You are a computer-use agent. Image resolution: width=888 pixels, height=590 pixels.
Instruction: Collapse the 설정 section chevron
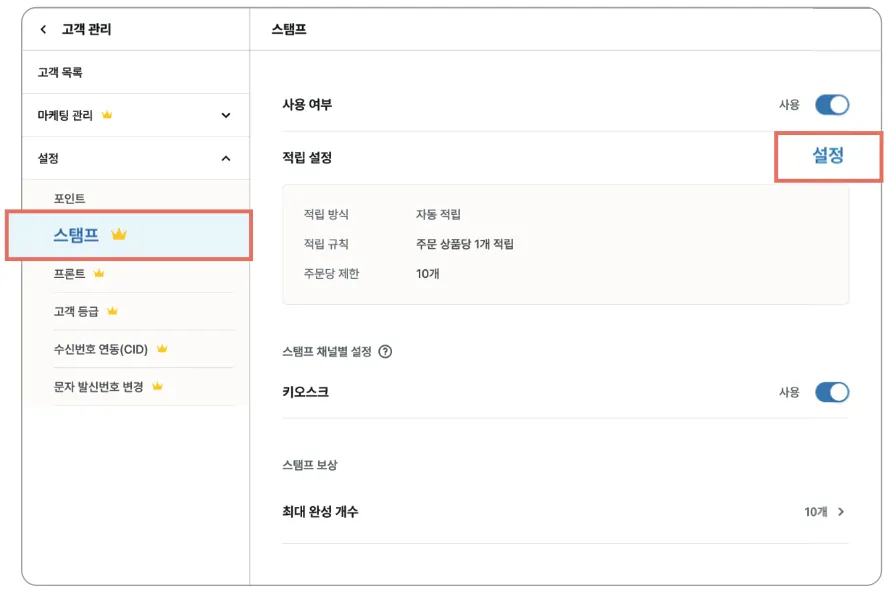pyautogui.click(x=225, y=158)
